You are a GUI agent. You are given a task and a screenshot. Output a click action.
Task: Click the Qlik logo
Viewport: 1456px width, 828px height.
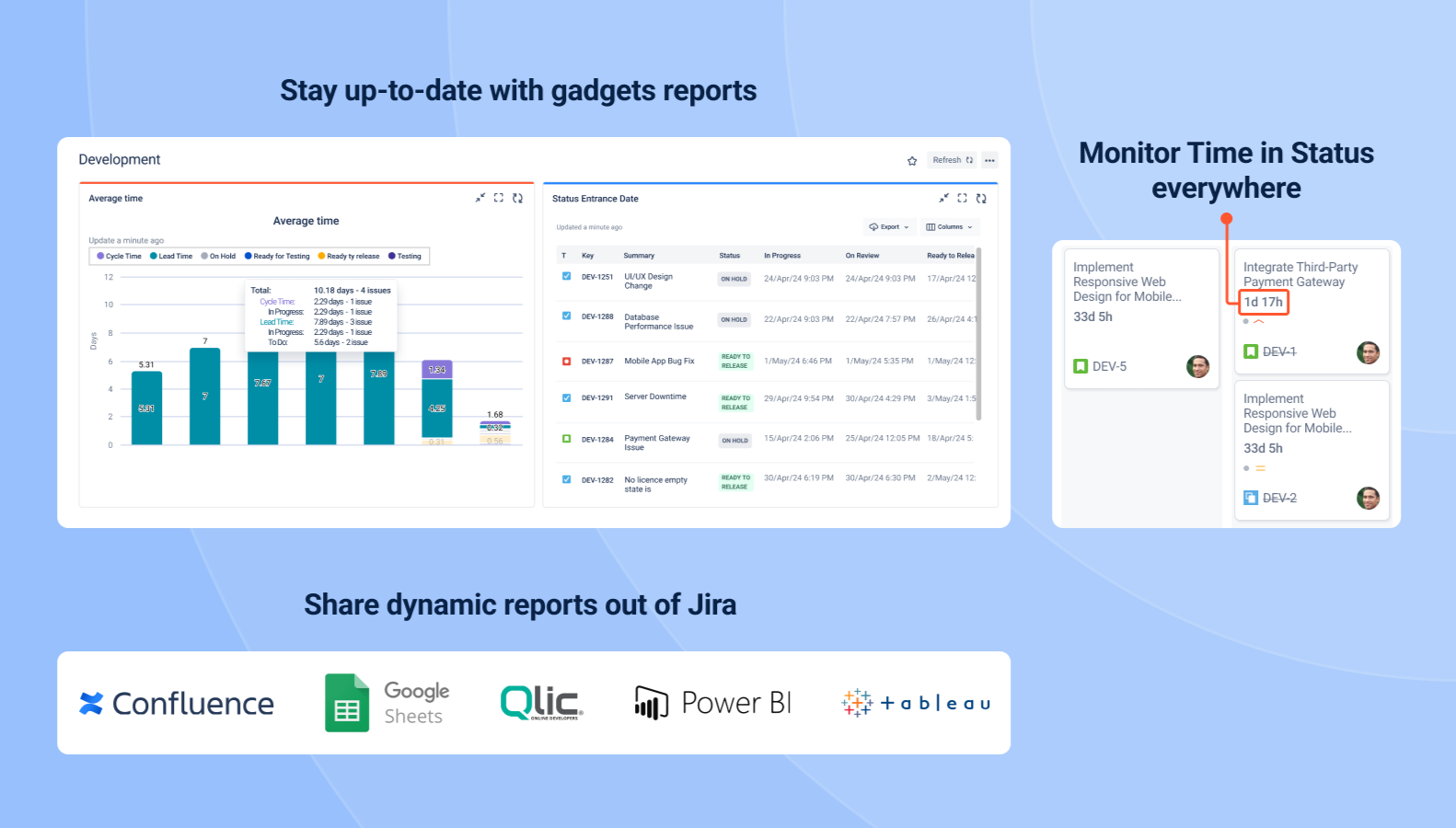[x=541, y=703]
